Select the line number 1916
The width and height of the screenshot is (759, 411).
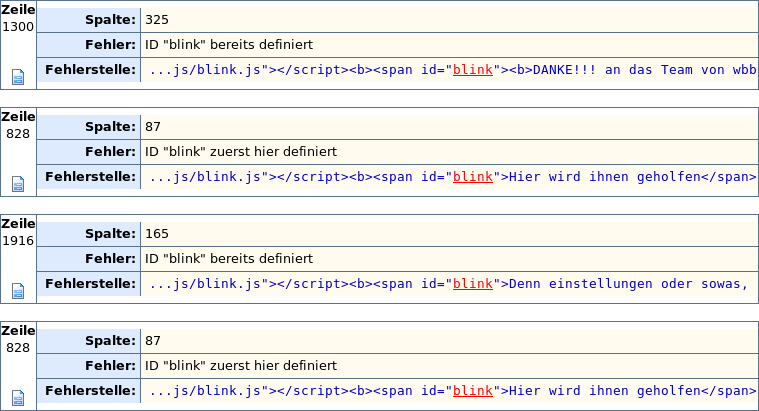pos(18,241)
